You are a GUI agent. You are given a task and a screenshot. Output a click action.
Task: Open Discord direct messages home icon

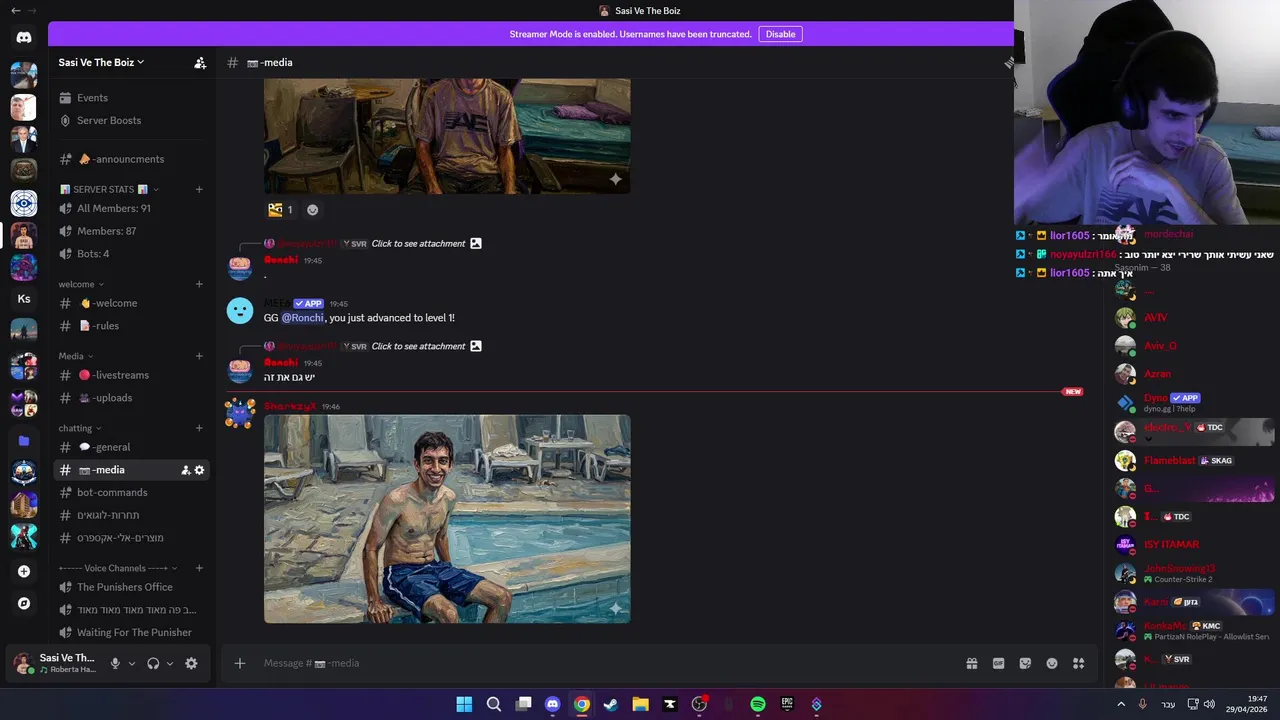24,38
